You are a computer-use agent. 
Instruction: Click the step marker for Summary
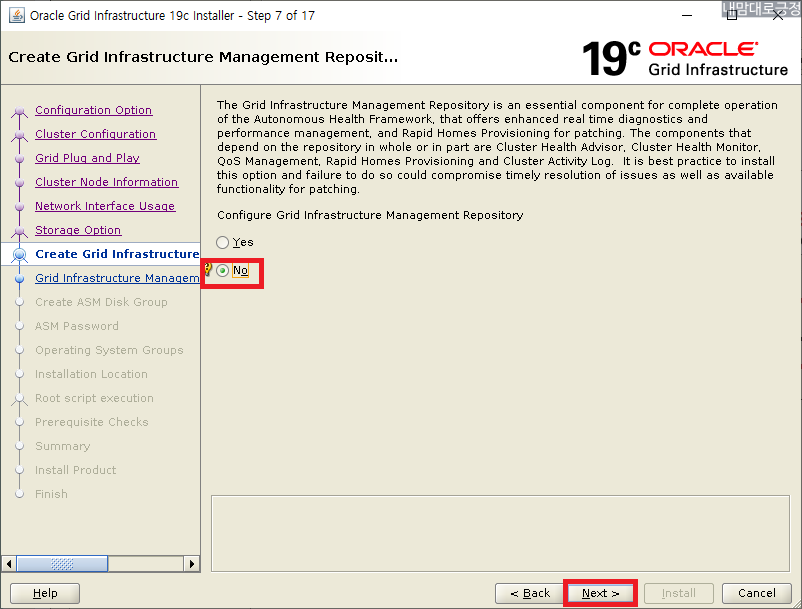click(x=19, y=446)
